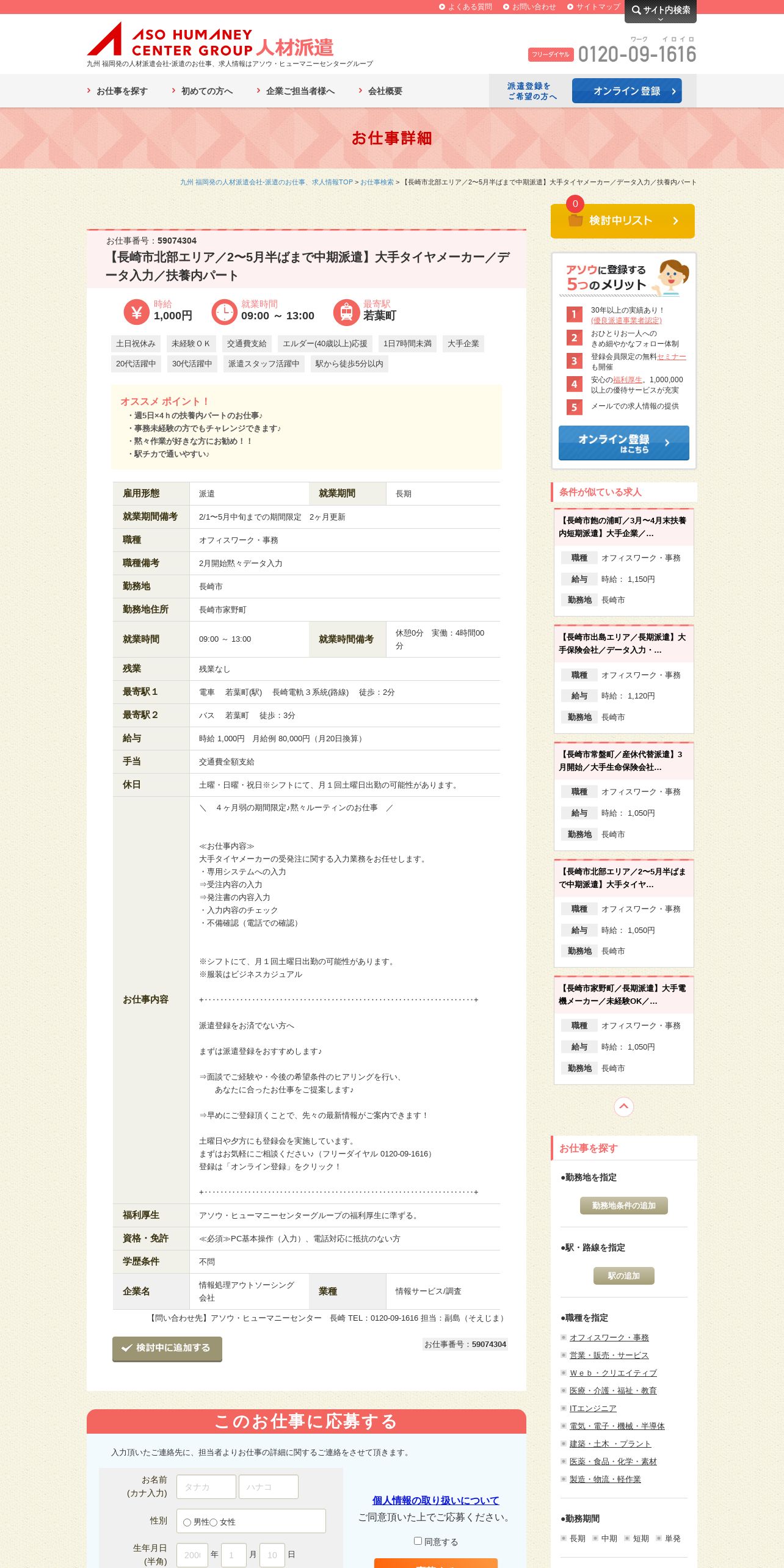Open よくある質問 top link
Image resolution: width=784 pixels, height=1568 pixels.
pos(465,7)
